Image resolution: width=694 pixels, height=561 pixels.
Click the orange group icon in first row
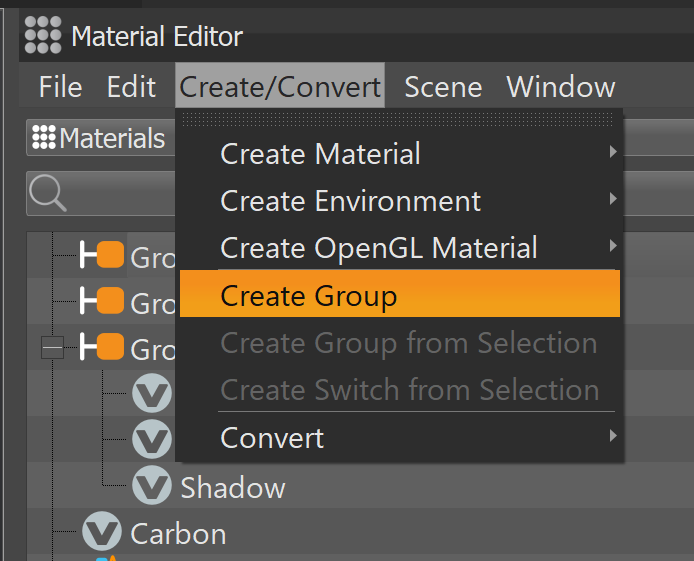109,256
